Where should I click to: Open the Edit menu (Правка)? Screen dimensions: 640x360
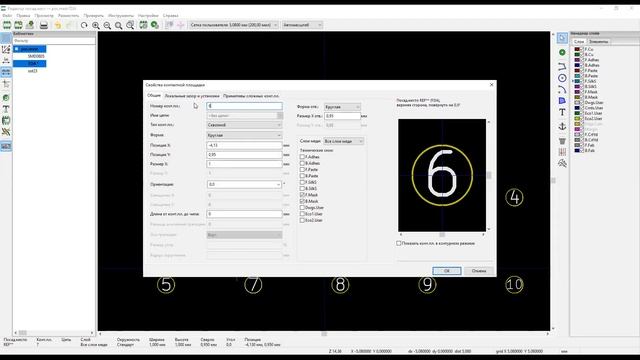click(x=23, y=16)
